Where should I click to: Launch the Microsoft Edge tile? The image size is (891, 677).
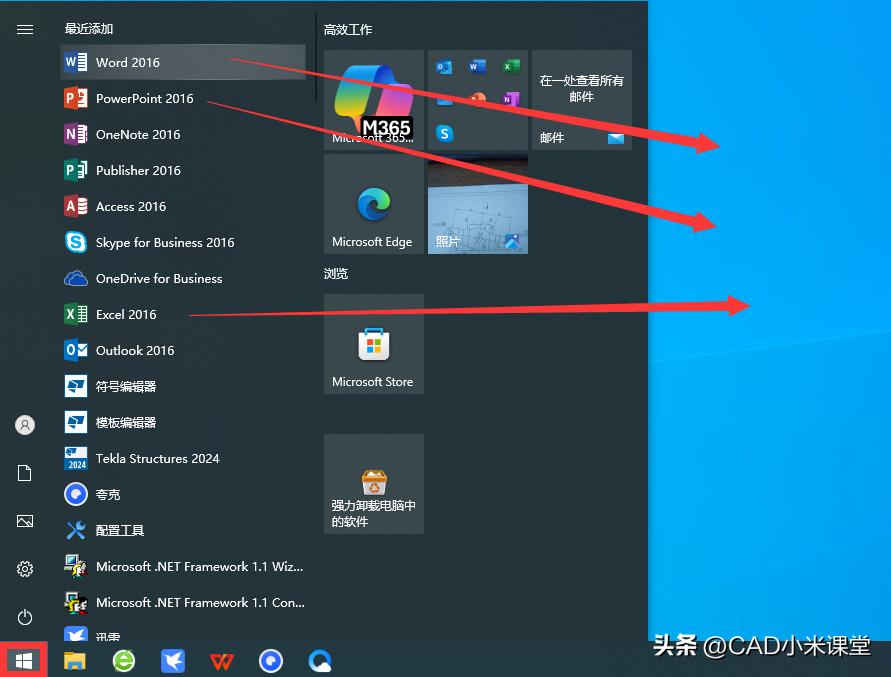tap(374, 204)
